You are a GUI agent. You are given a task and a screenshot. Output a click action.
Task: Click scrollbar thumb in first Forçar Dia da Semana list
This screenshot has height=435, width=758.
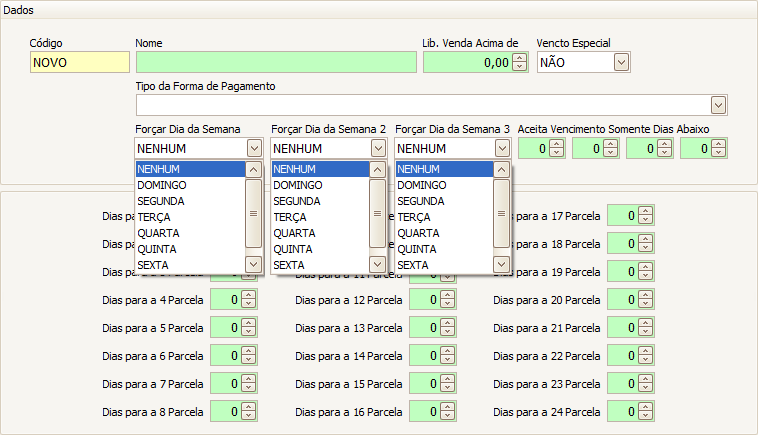tap(253, 213)
